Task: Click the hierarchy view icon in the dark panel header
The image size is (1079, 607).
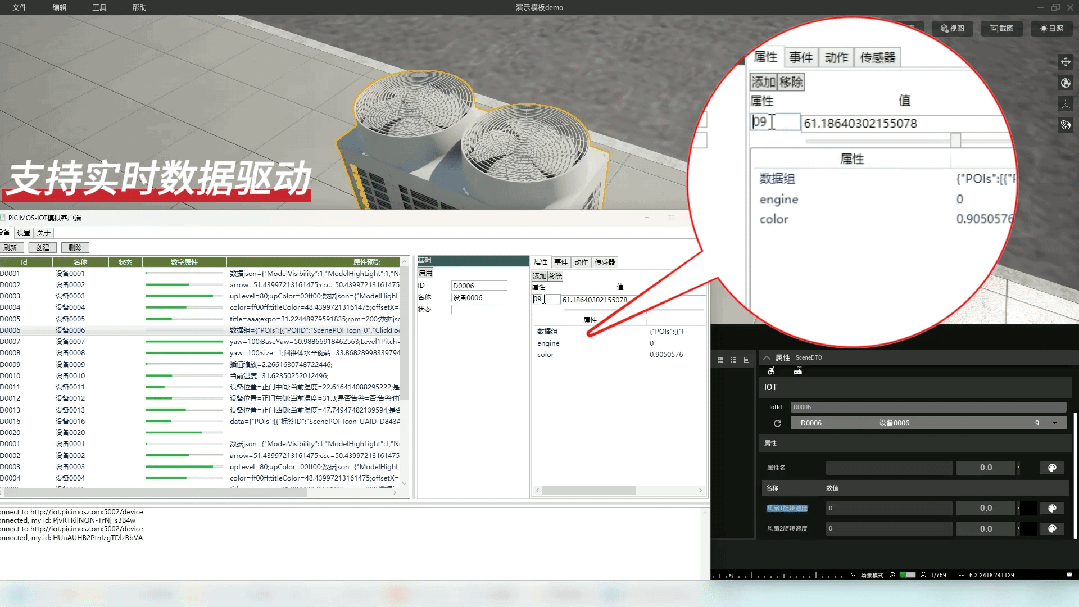Action: point(746,360)
